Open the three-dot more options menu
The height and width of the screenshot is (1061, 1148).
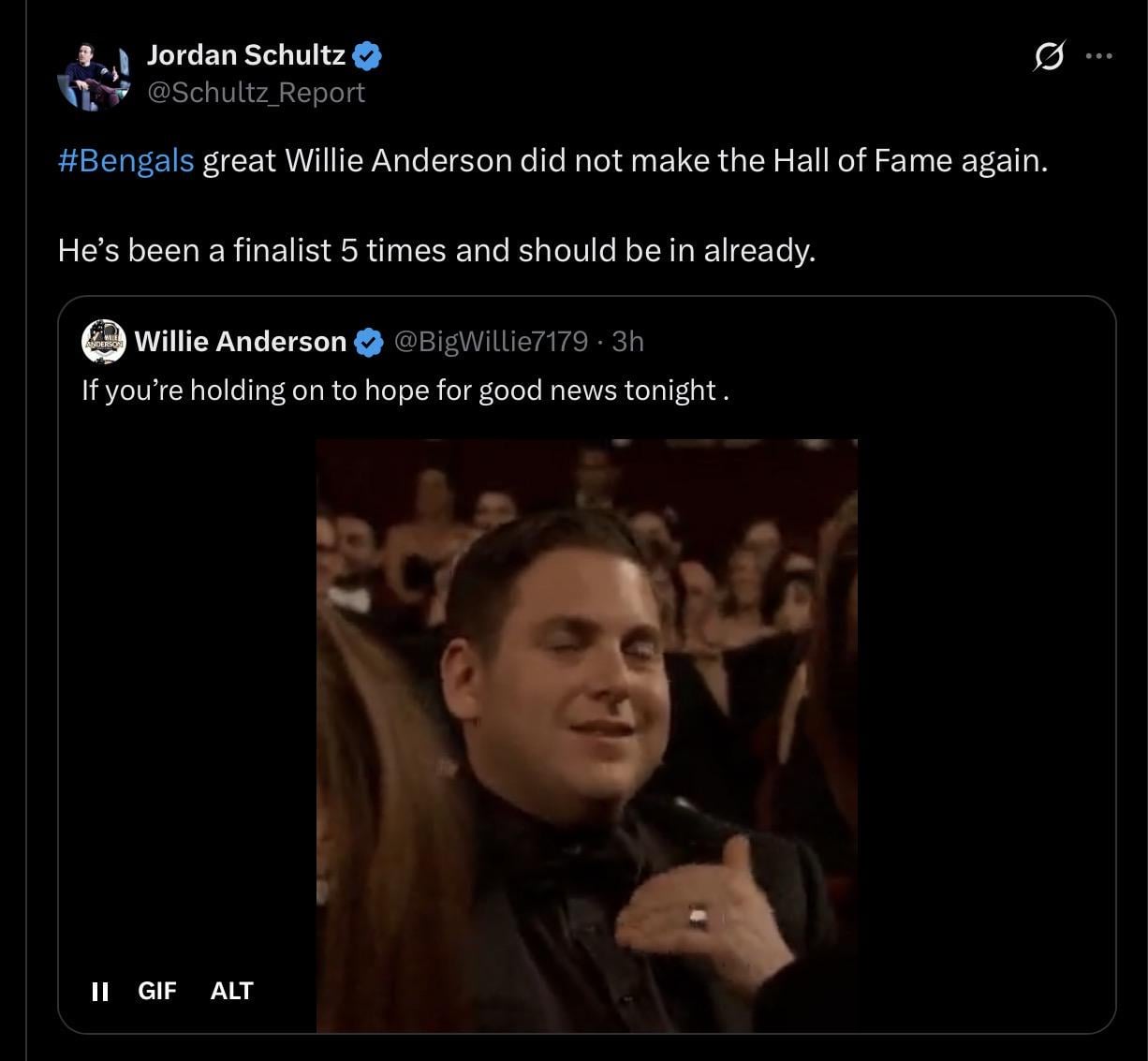click(x=1098, y=57)
